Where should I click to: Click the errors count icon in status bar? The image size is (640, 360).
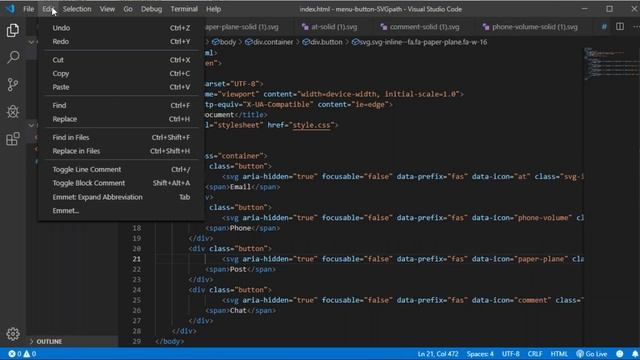point(15,354)
